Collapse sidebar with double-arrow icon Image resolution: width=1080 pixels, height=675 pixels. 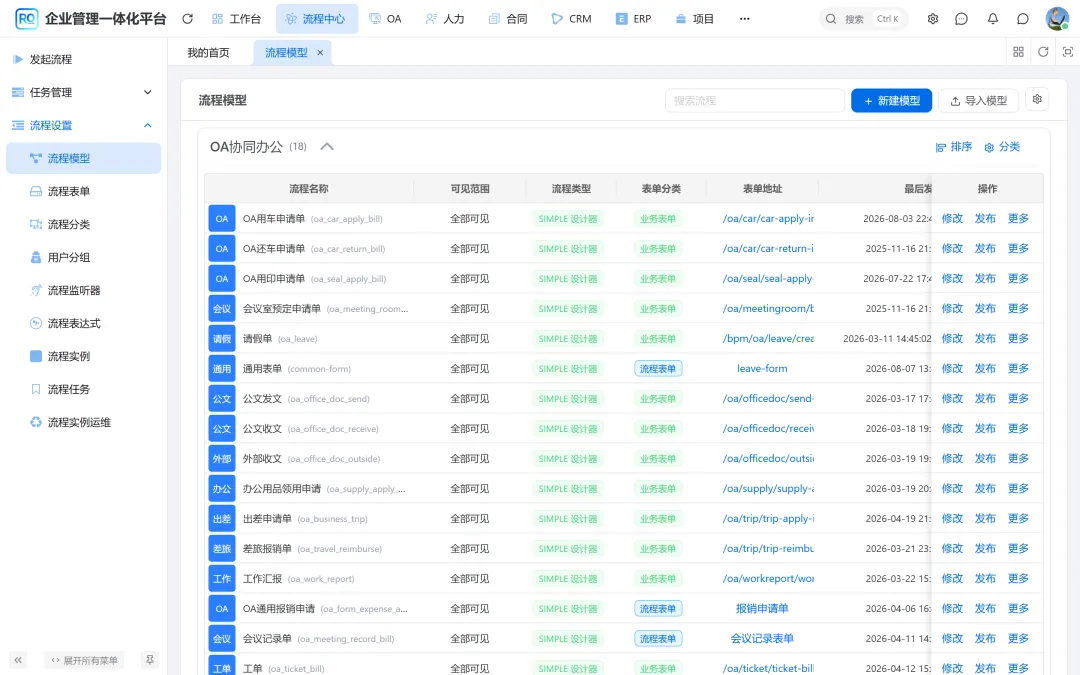click(18, 660)
